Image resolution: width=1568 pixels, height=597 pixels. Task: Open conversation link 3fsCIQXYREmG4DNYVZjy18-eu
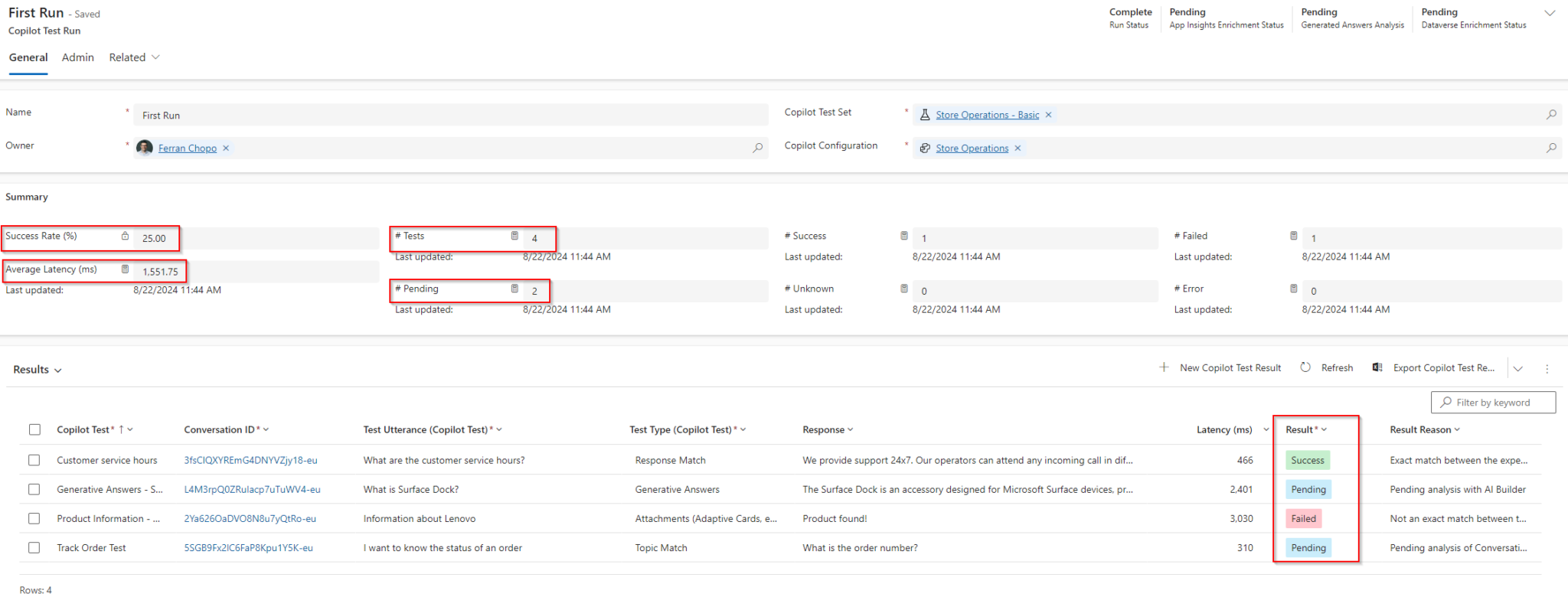(x=250, y=460)
